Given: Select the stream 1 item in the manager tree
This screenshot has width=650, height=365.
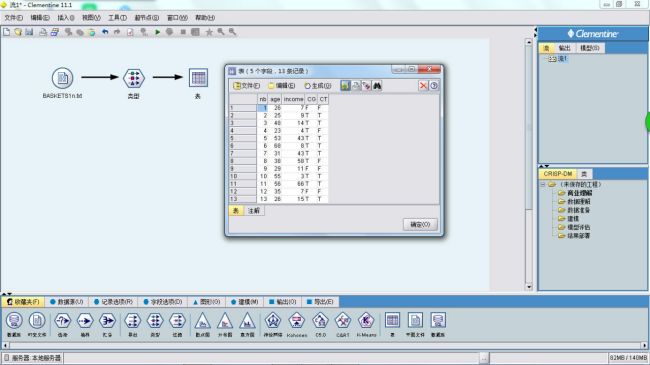Looking at the screenshot, I should [x=558, y=59].
